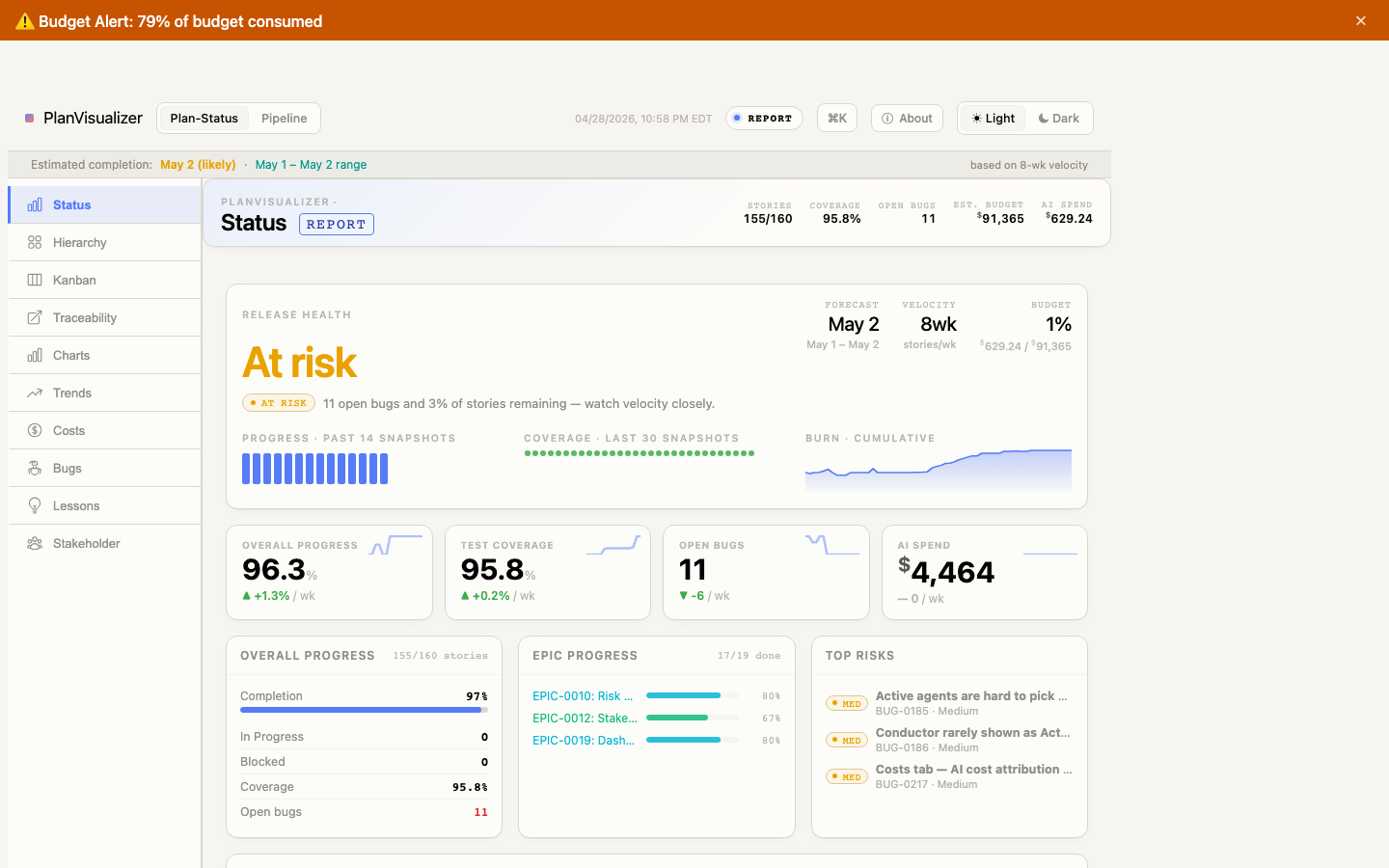Click the Charts bar icon in sidebar
Screen dimensions: 1389x868
[x=35, y=355]
